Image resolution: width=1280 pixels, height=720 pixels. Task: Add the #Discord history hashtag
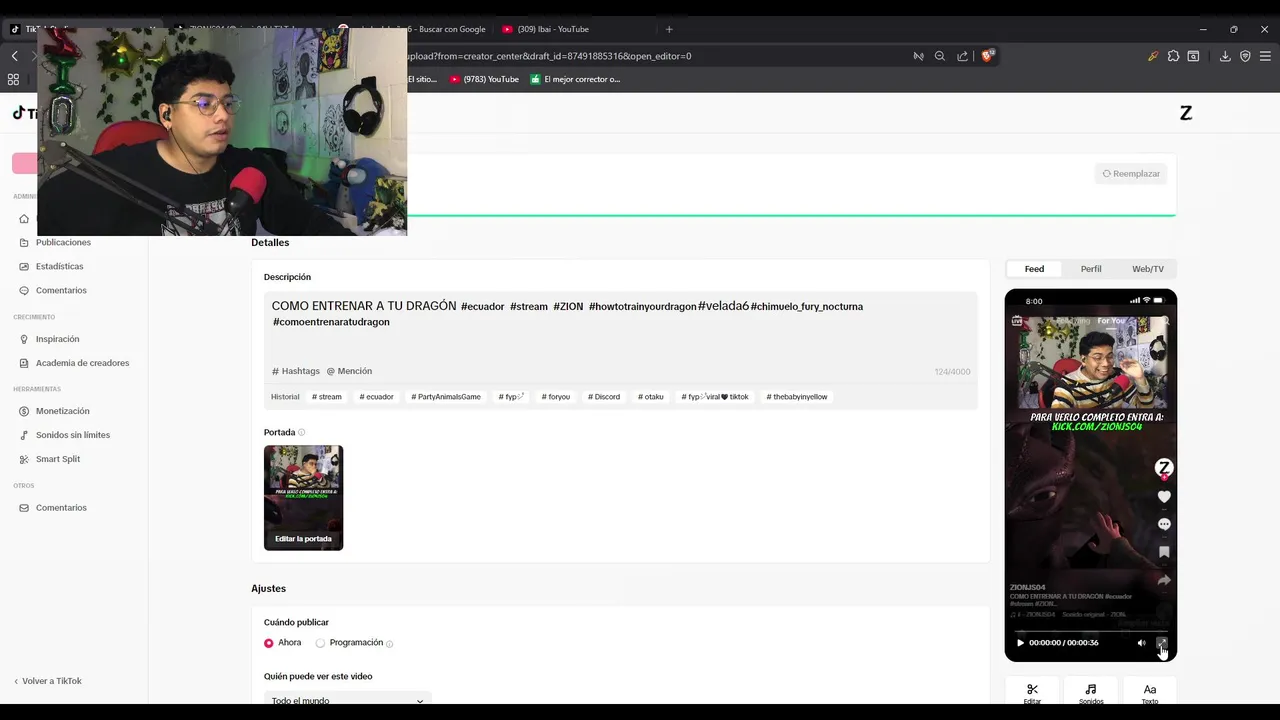click(604, 397)
